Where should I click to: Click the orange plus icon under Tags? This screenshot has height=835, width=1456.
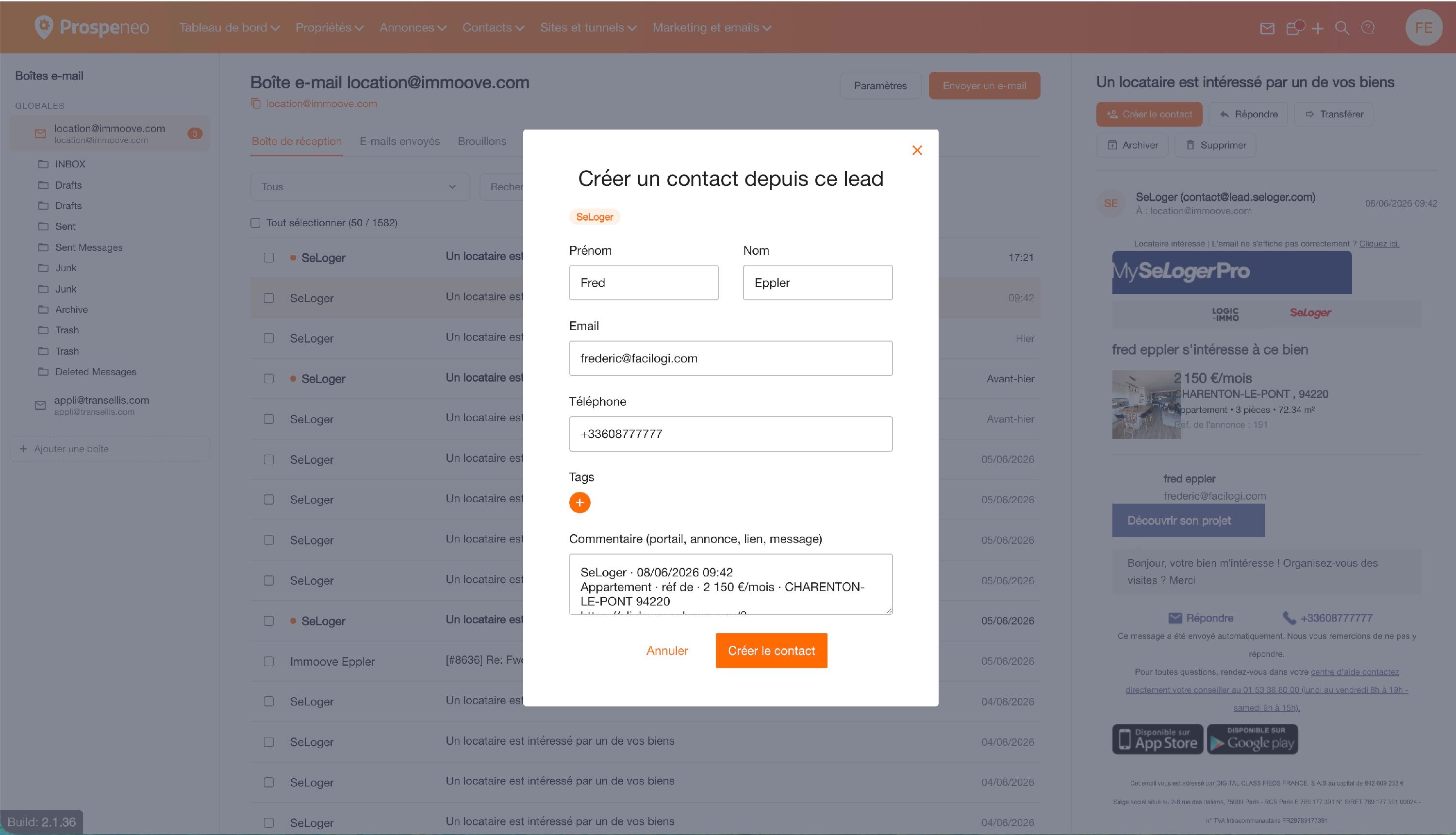tap(579, 502)
